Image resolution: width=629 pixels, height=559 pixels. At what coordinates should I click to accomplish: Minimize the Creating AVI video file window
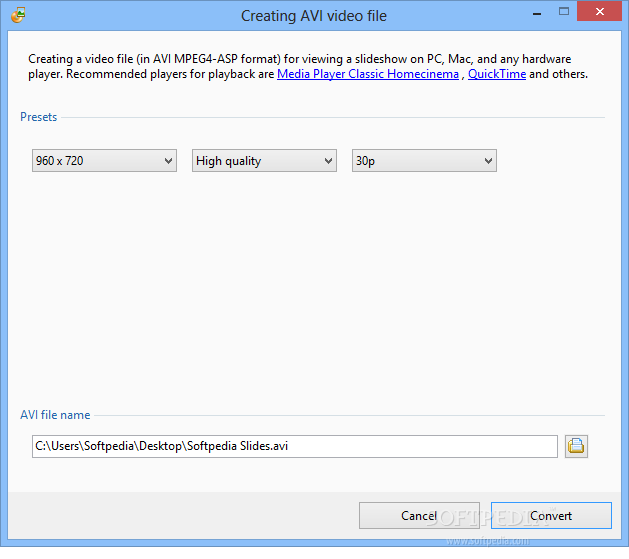click(x=537, y=14)
